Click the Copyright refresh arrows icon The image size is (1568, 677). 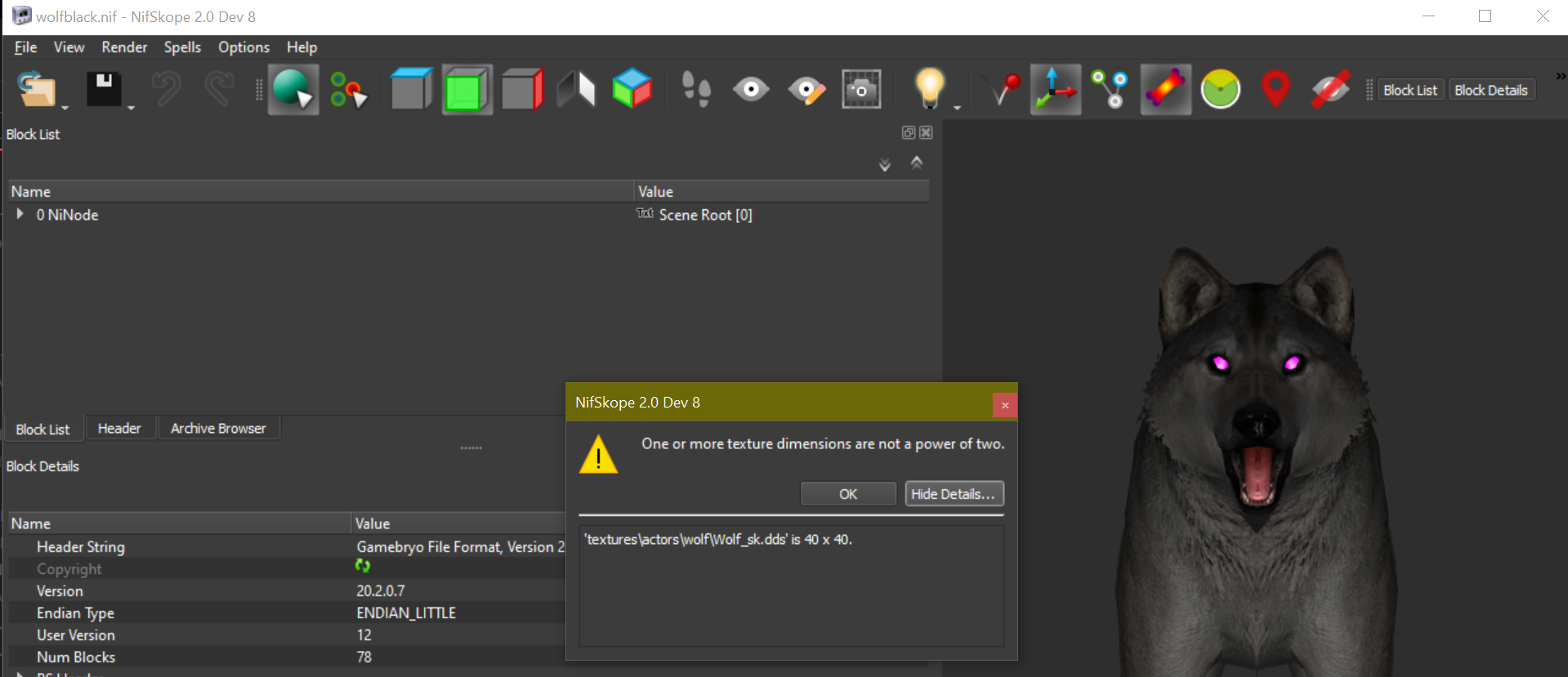(363, 566)
